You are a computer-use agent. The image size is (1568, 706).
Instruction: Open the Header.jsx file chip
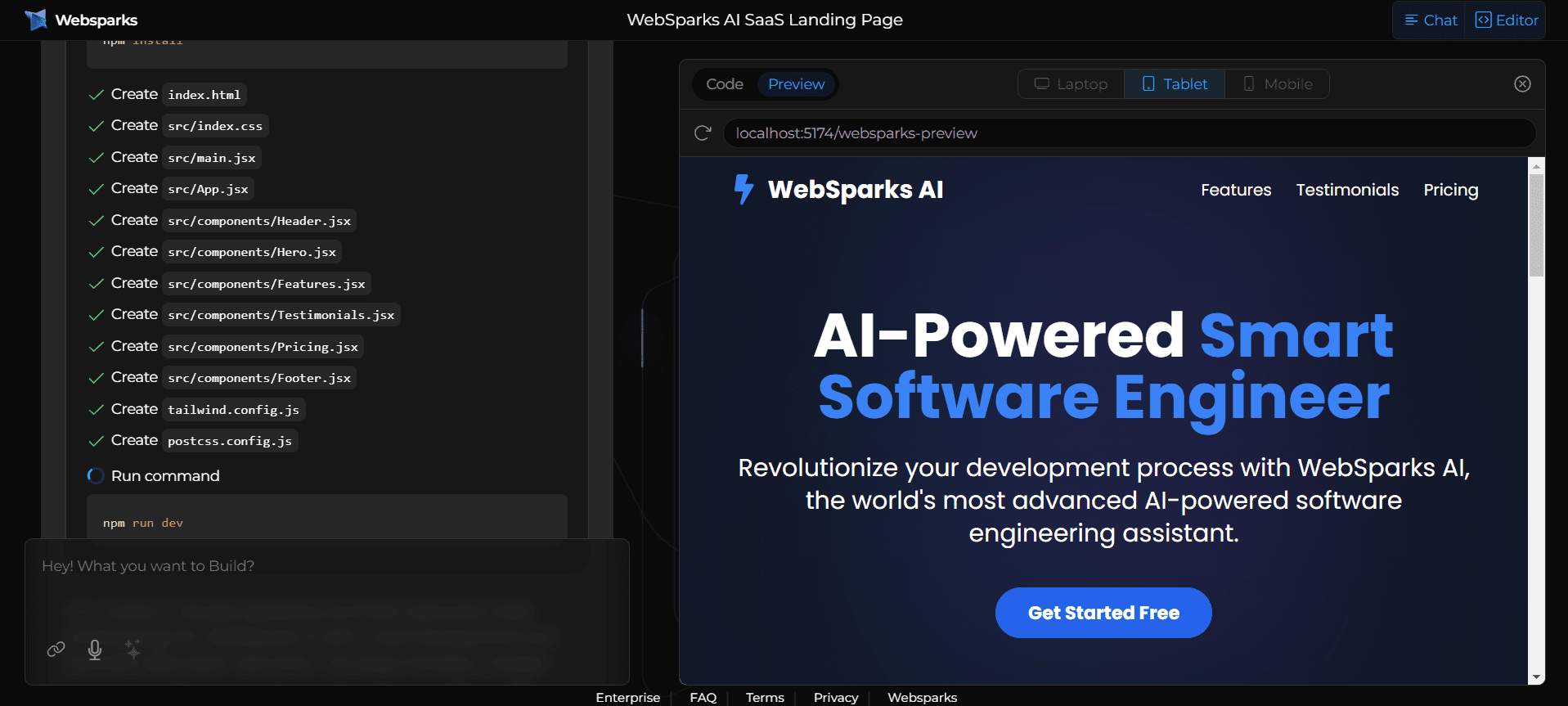coord(259,221)
